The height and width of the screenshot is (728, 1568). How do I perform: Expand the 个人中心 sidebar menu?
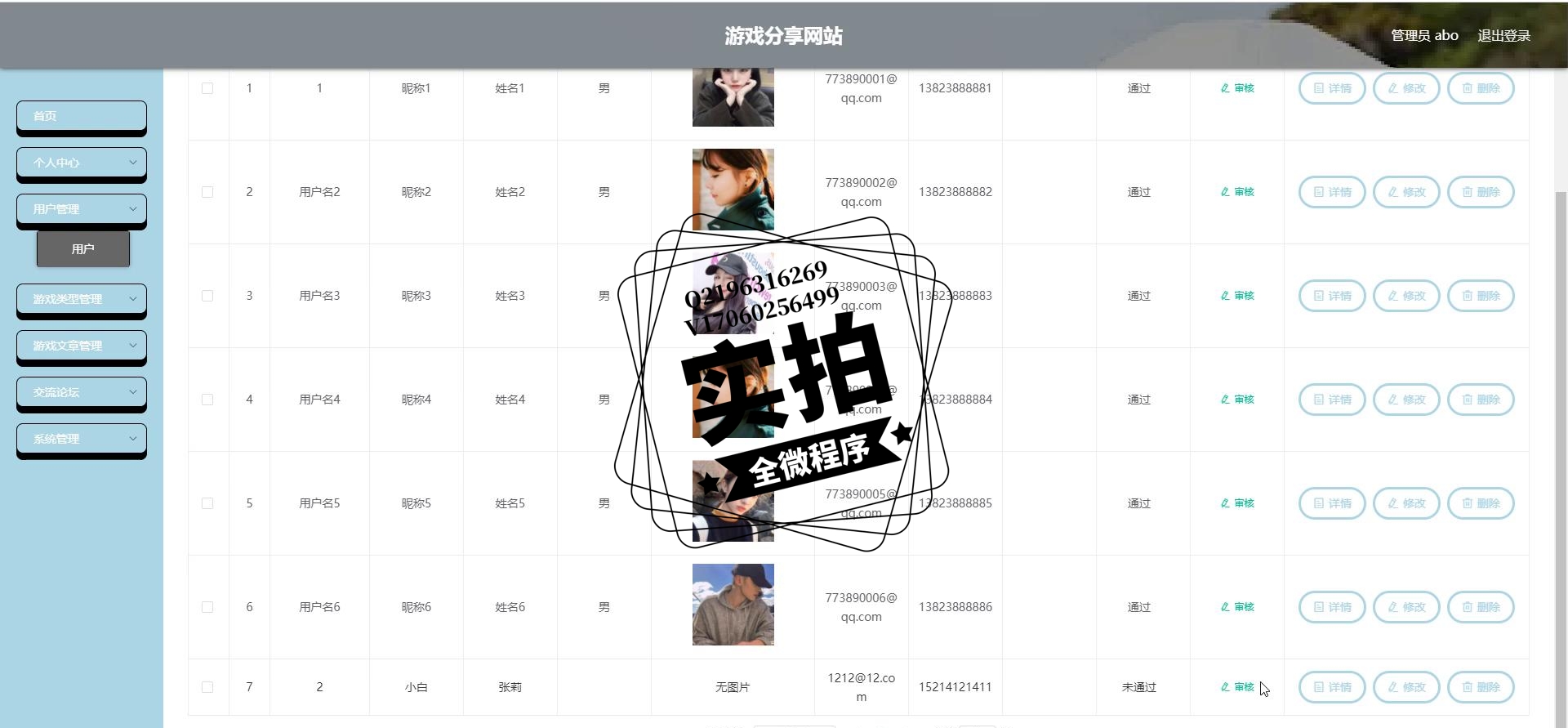(x=82, y=163)
